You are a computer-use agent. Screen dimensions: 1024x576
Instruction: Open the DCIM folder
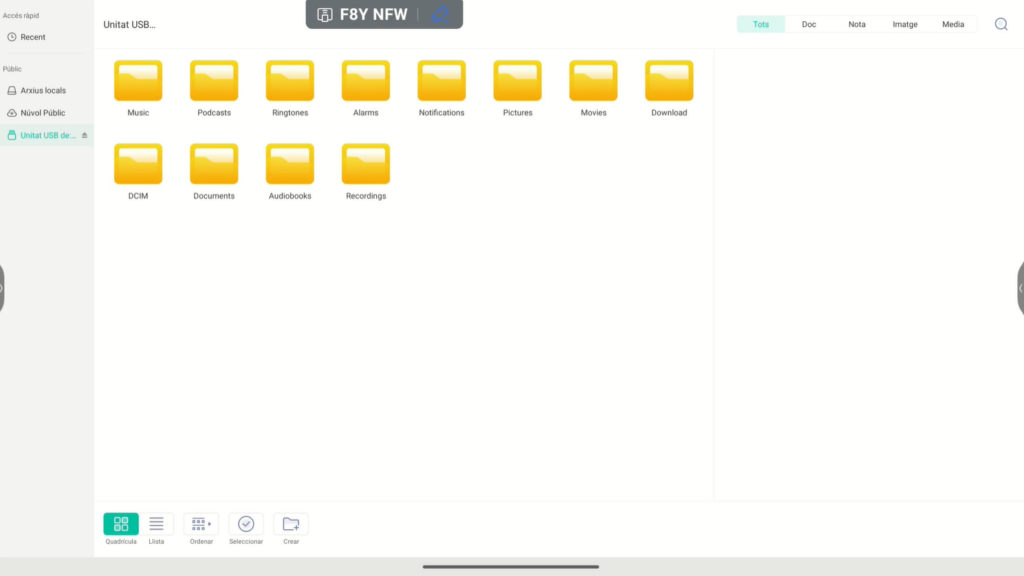click(138, 165)
